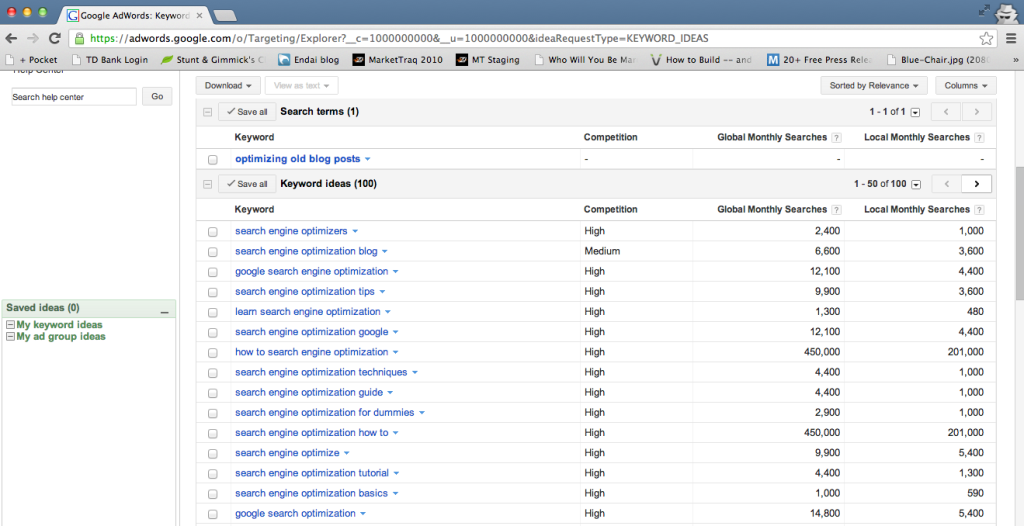Collapse the Keyword ideas section
The width and height of the screenshot is (1024, 526).
pos(207,184)
